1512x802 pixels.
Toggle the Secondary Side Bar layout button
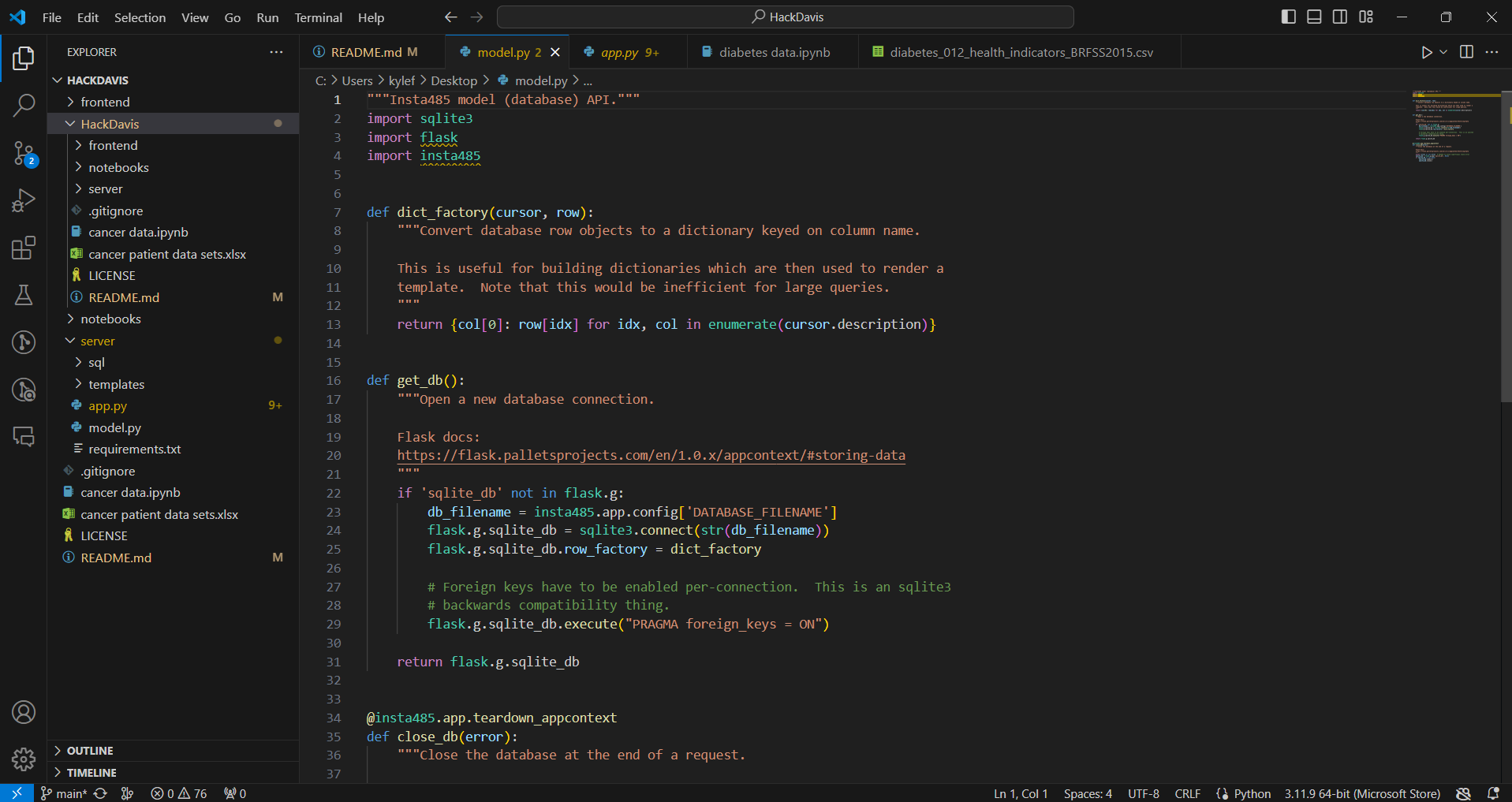coord(1340,17)
